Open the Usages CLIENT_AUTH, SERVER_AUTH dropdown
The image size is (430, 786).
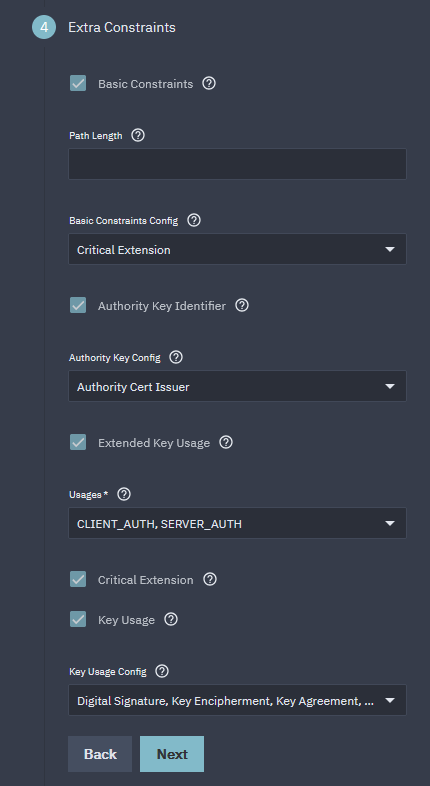(x=238, y=523)
